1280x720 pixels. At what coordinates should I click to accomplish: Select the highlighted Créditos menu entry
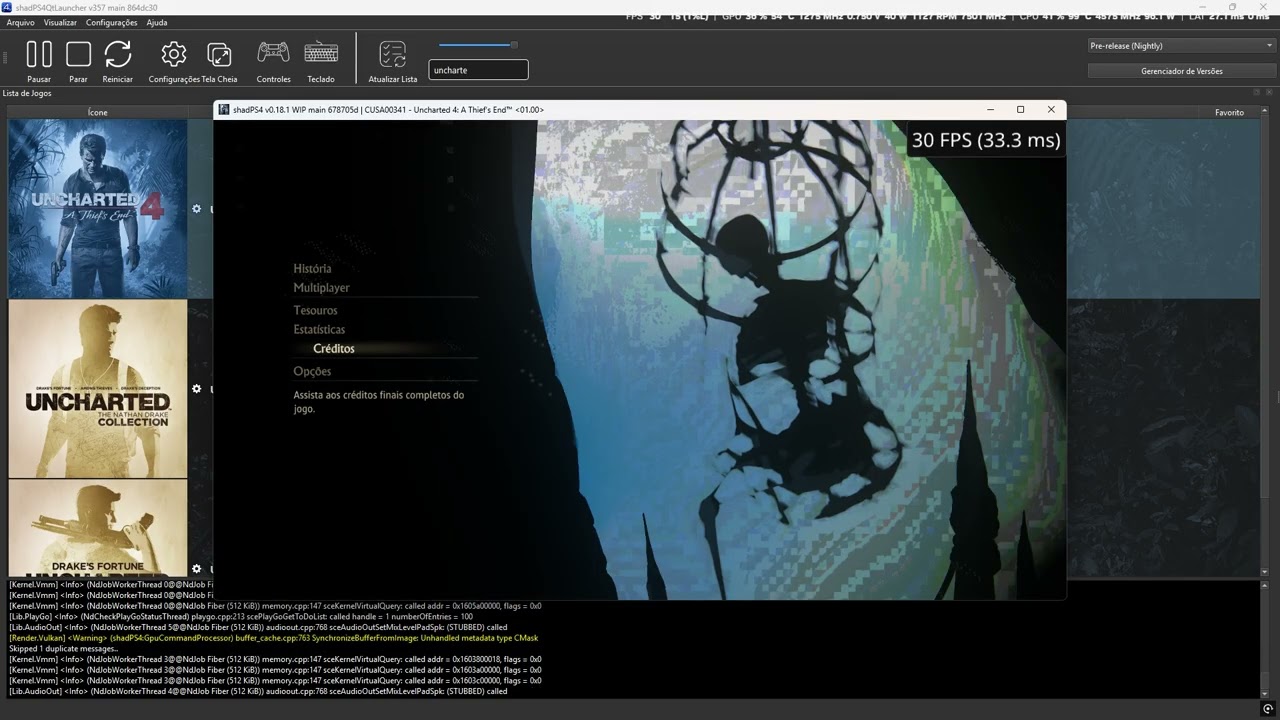pyautogui.click(x=334, y=348)
